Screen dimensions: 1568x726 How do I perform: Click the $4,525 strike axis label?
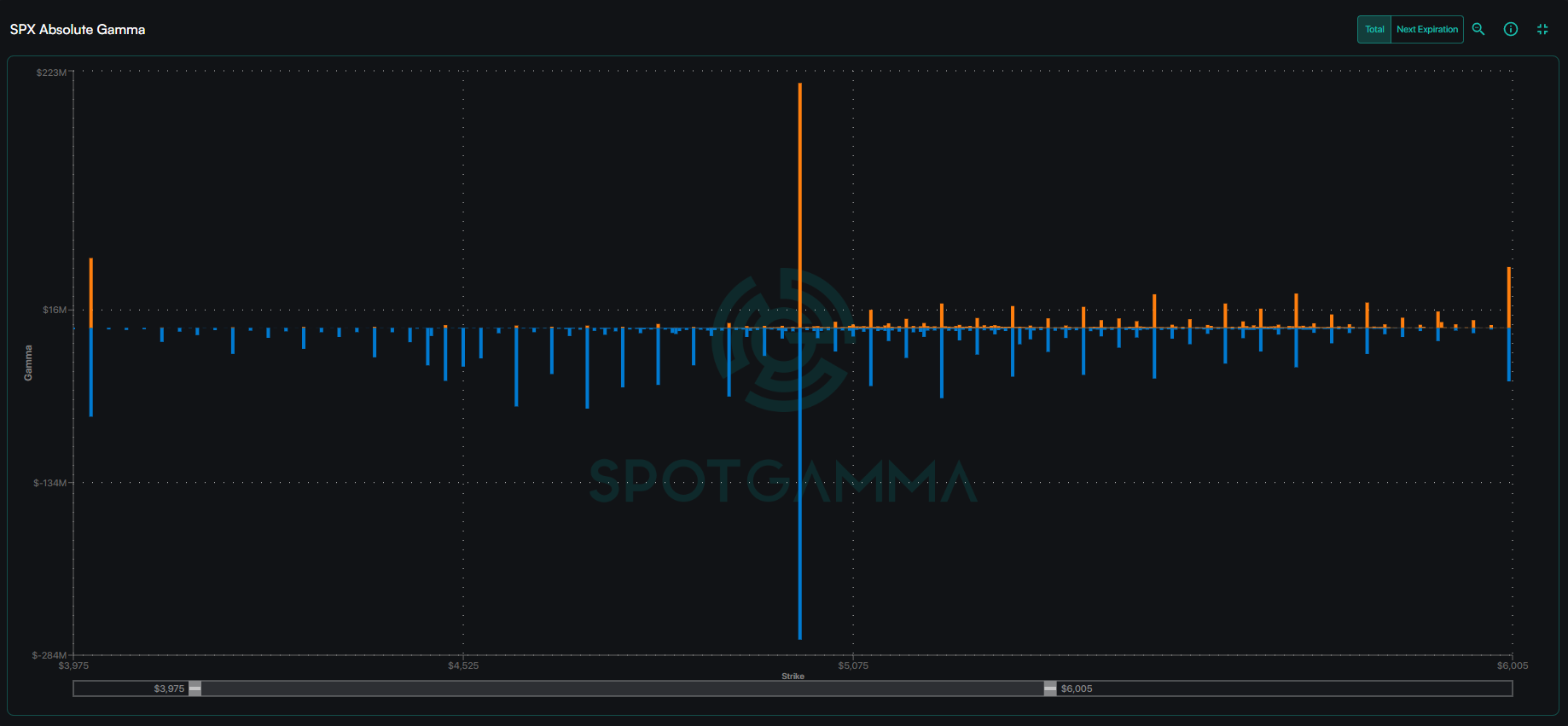pos(463,665)
